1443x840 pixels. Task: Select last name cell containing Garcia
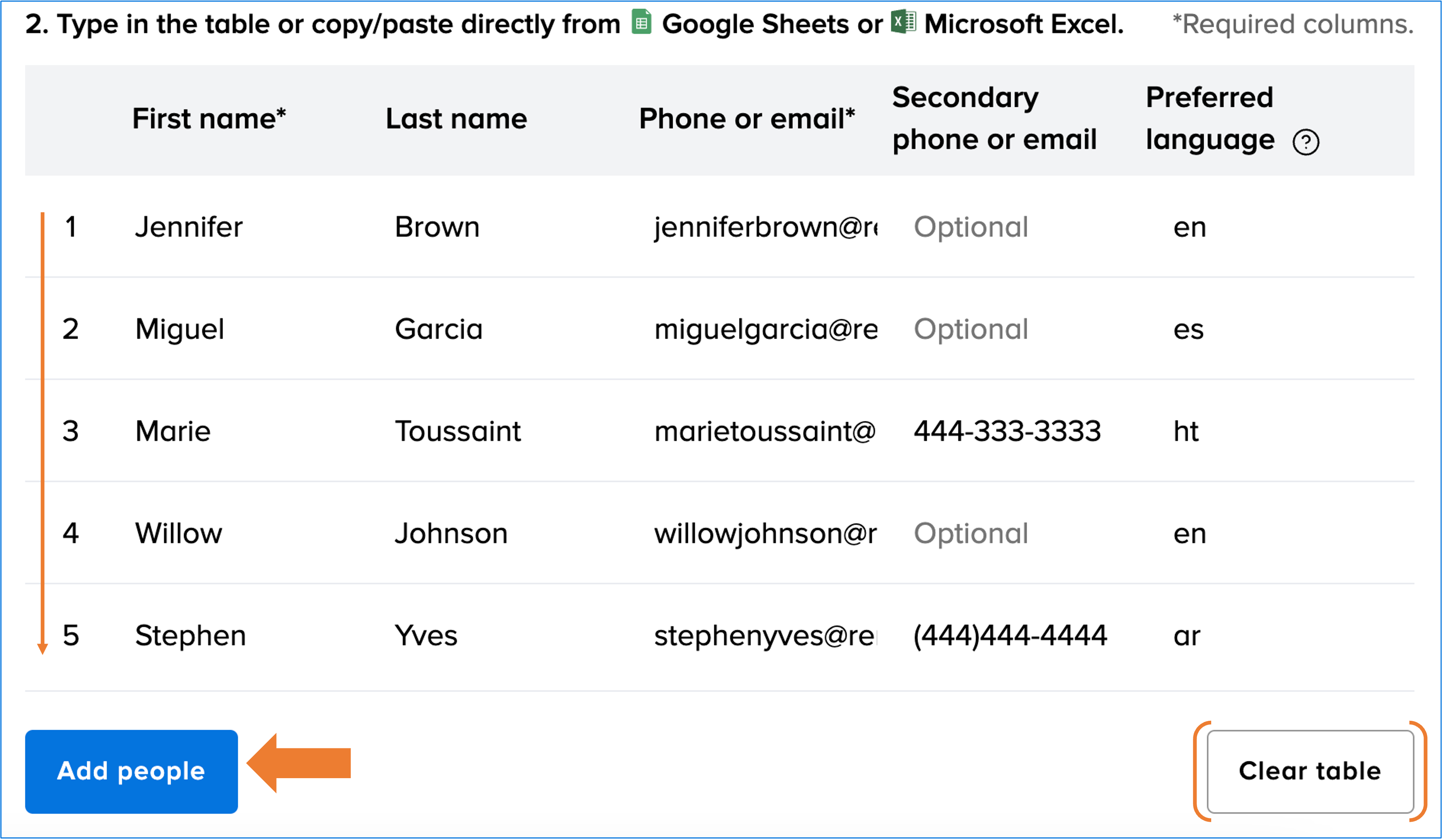439,329
